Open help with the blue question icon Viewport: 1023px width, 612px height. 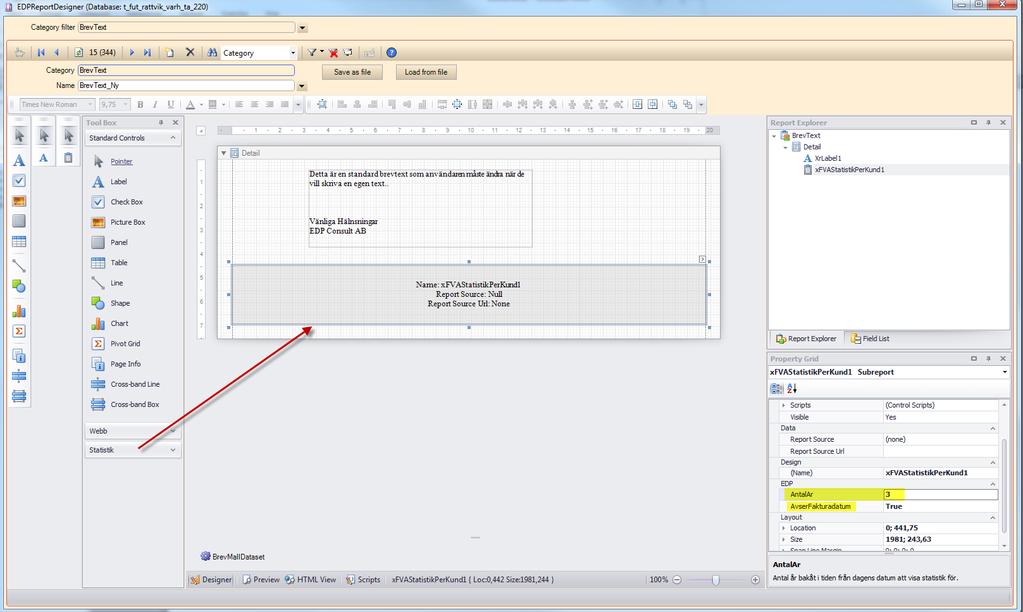point(391,53)
